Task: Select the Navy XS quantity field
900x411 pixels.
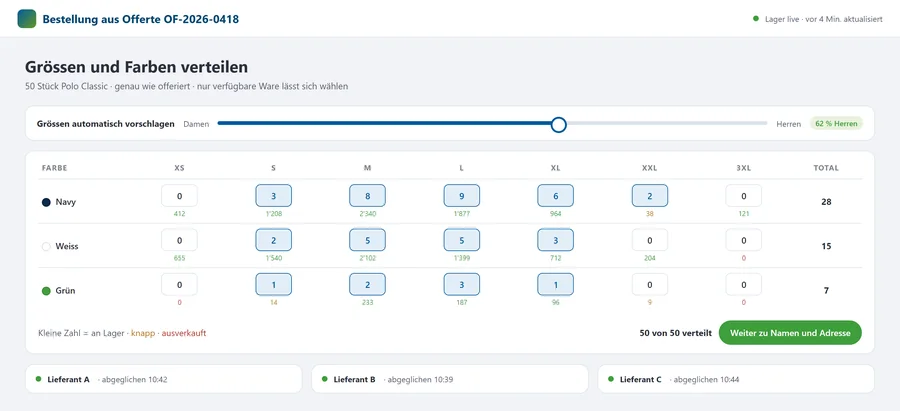Action: coord(179,196)
